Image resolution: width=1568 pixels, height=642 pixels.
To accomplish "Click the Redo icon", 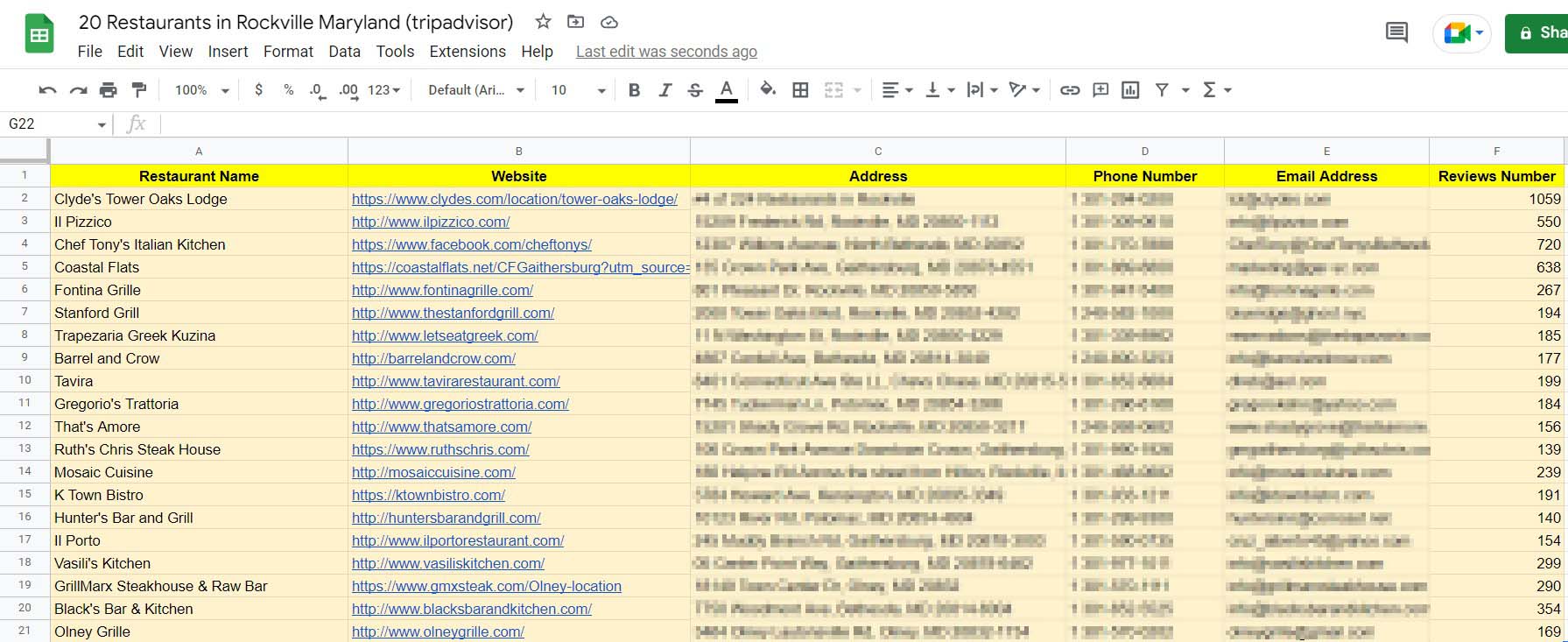I will click(78, 89).
